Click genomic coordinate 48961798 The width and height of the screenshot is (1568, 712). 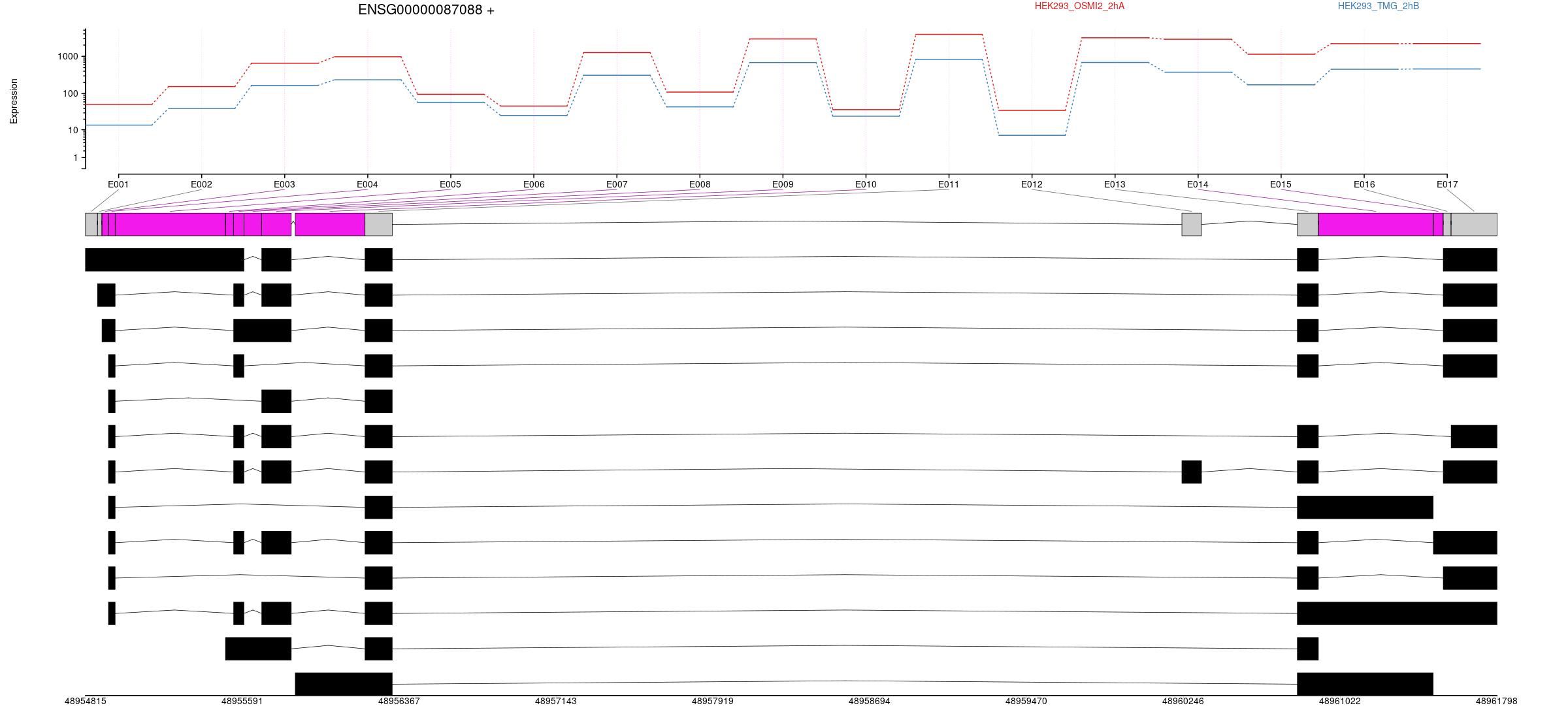(1496, 701)
